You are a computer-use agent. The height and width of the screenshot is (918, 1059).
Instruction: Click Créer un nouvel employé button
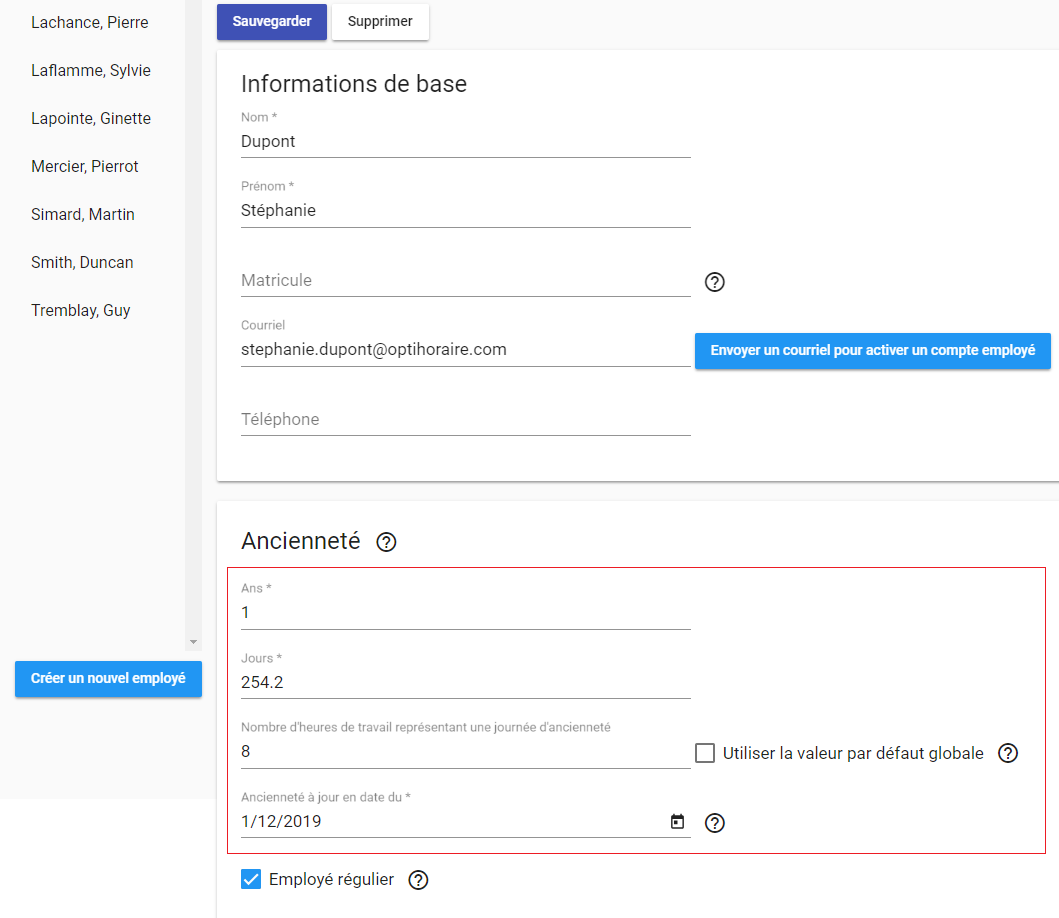tap(108, 678)
